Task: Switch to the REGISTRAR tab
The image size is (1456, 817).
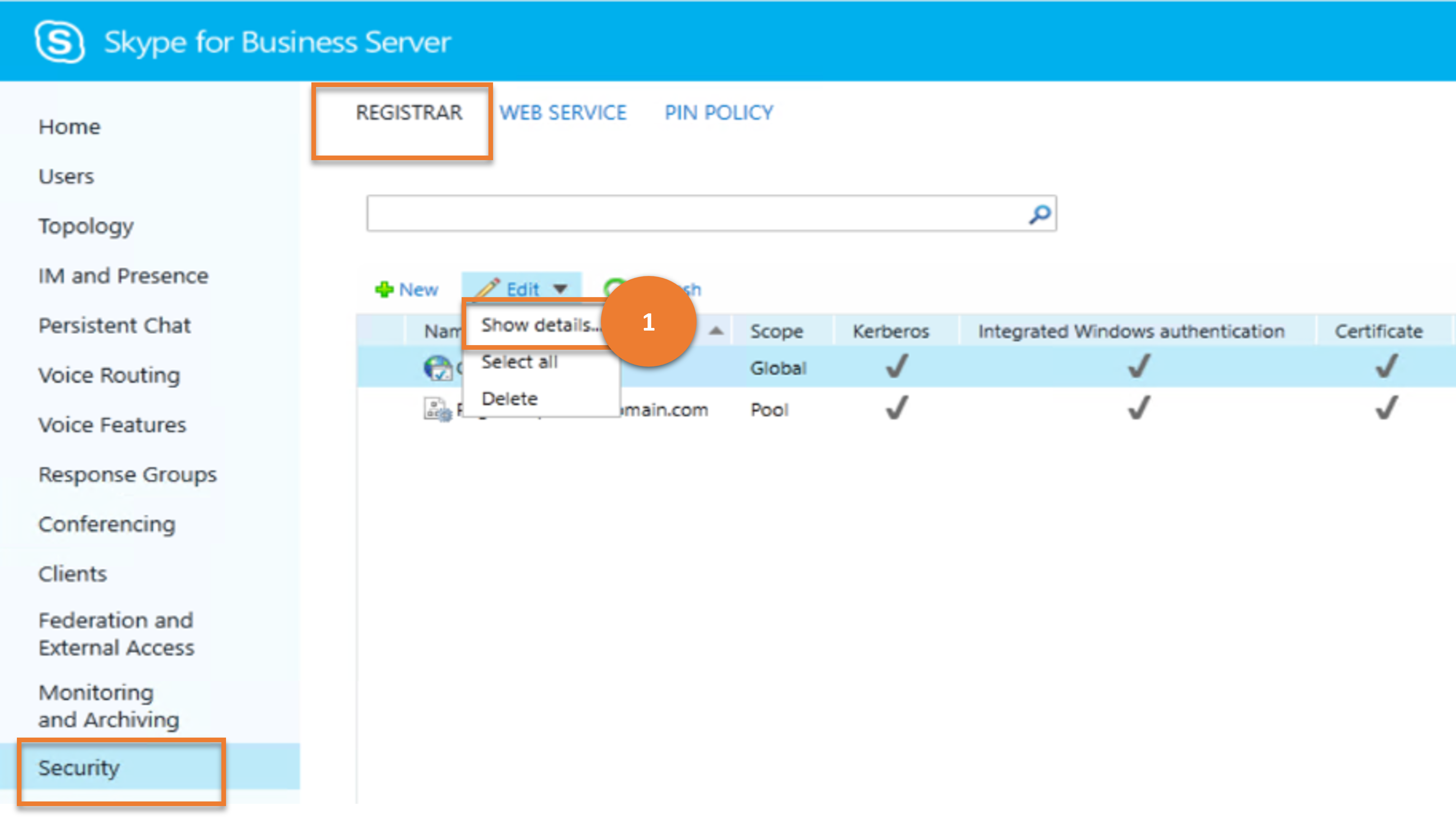Action: [409, 113]
